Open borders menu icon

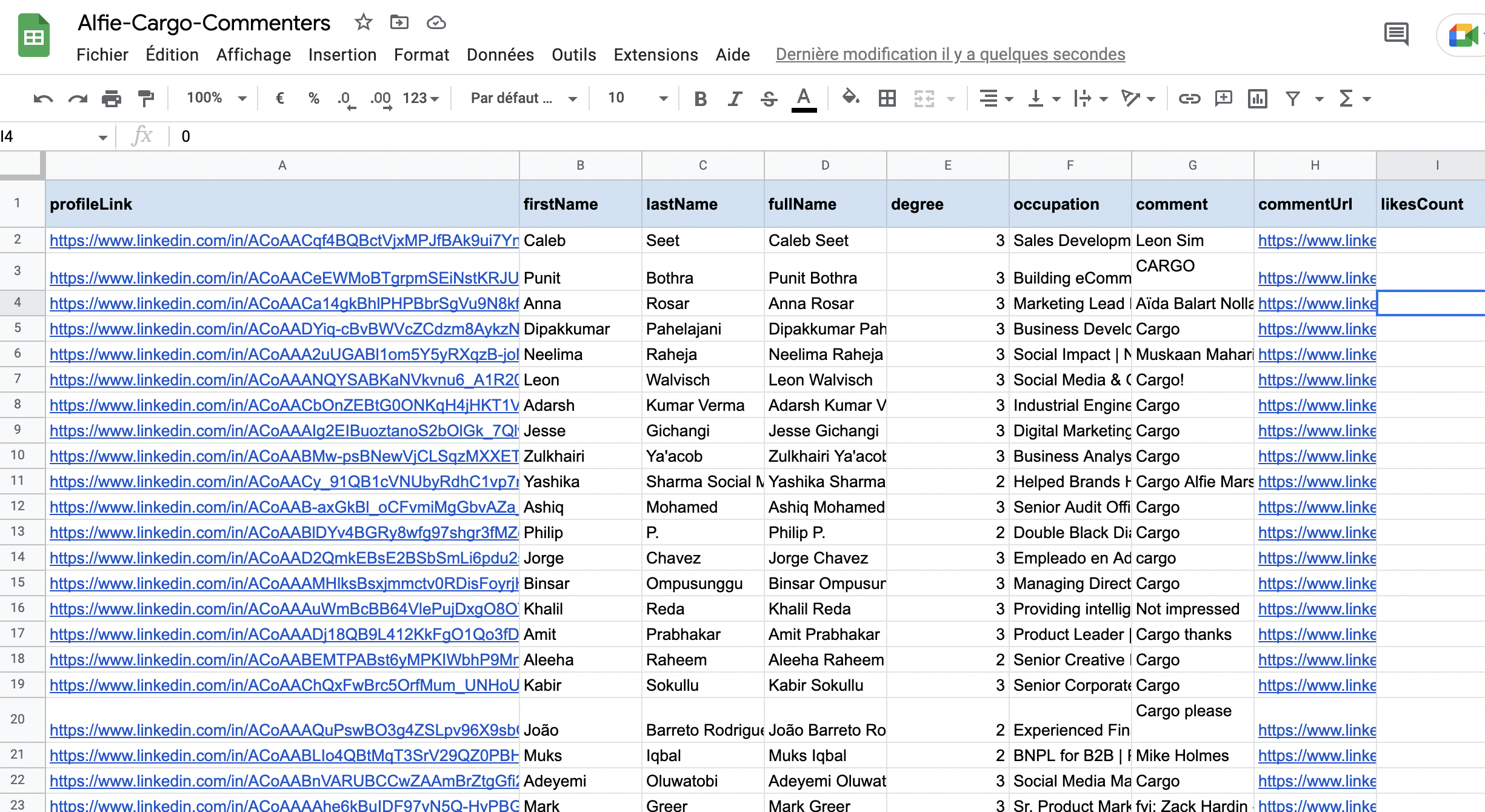(887, 98)
